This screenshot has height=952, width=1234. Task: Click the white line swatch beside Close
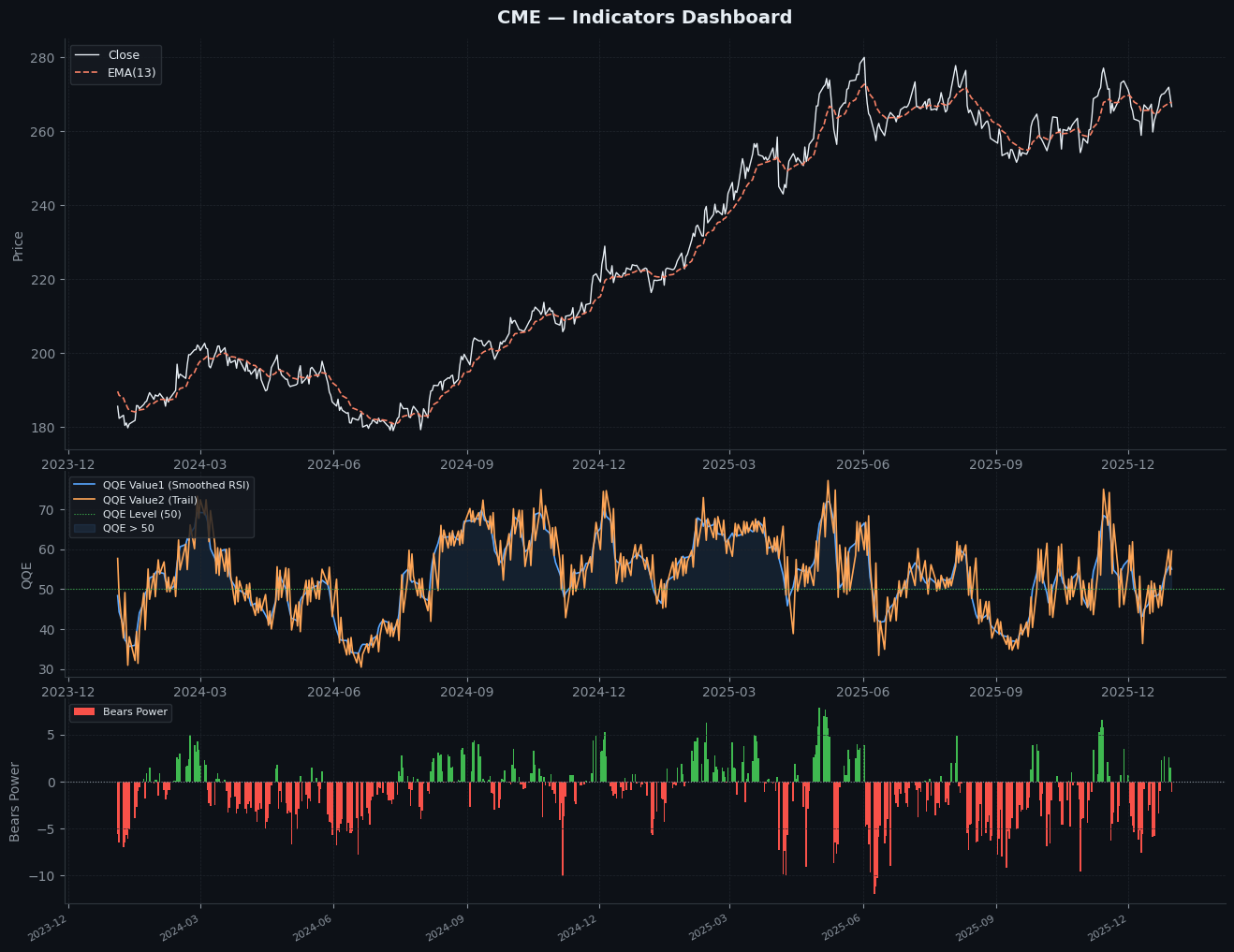[x=87, y=55]
